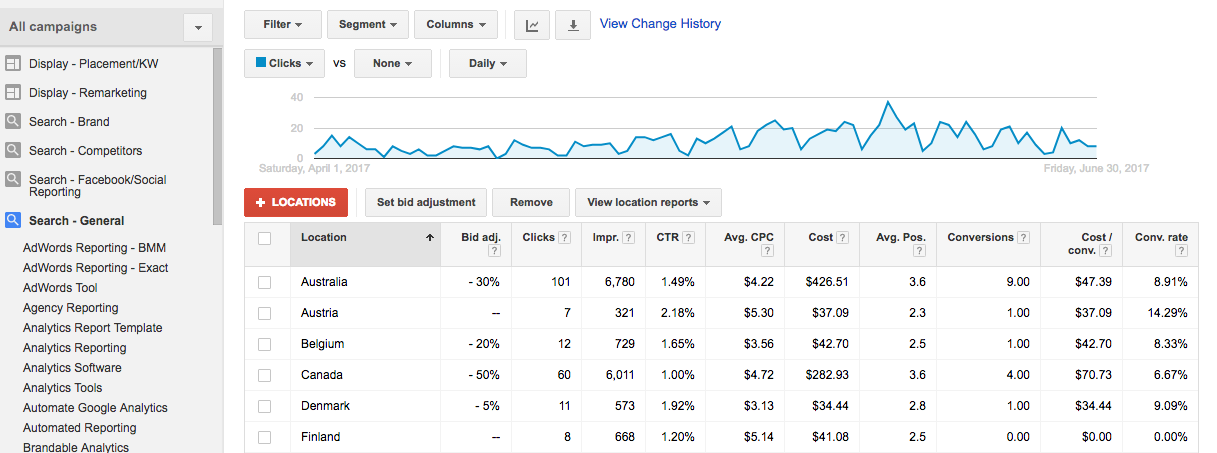
Task: Select the Search - General campaign
Action: click(76, 221)
